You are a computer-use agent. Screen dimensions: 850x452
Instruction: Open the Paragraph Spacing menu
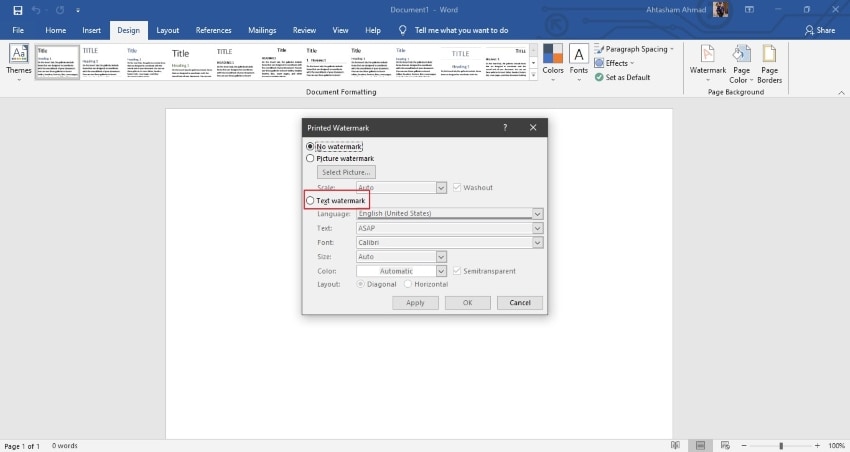click(x=634, y=49)
